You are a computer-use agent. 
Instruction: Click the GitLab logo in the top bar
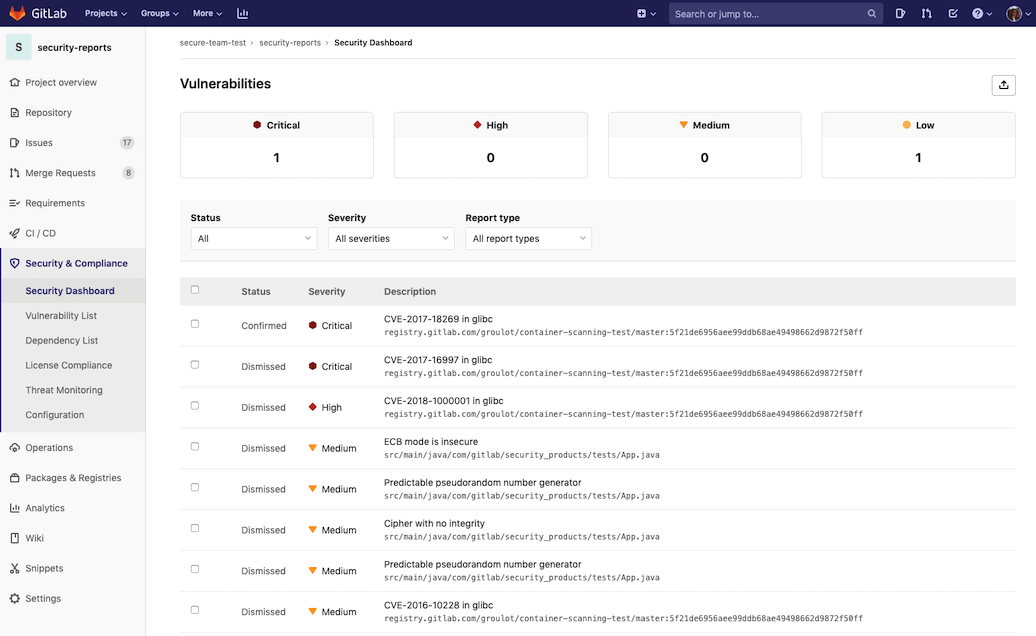tap(15, 13)
